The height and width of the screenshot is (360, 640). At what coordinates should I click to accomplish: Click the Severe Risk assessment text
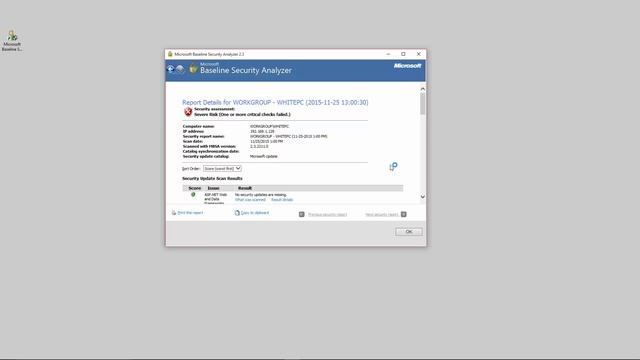(242, 115)
